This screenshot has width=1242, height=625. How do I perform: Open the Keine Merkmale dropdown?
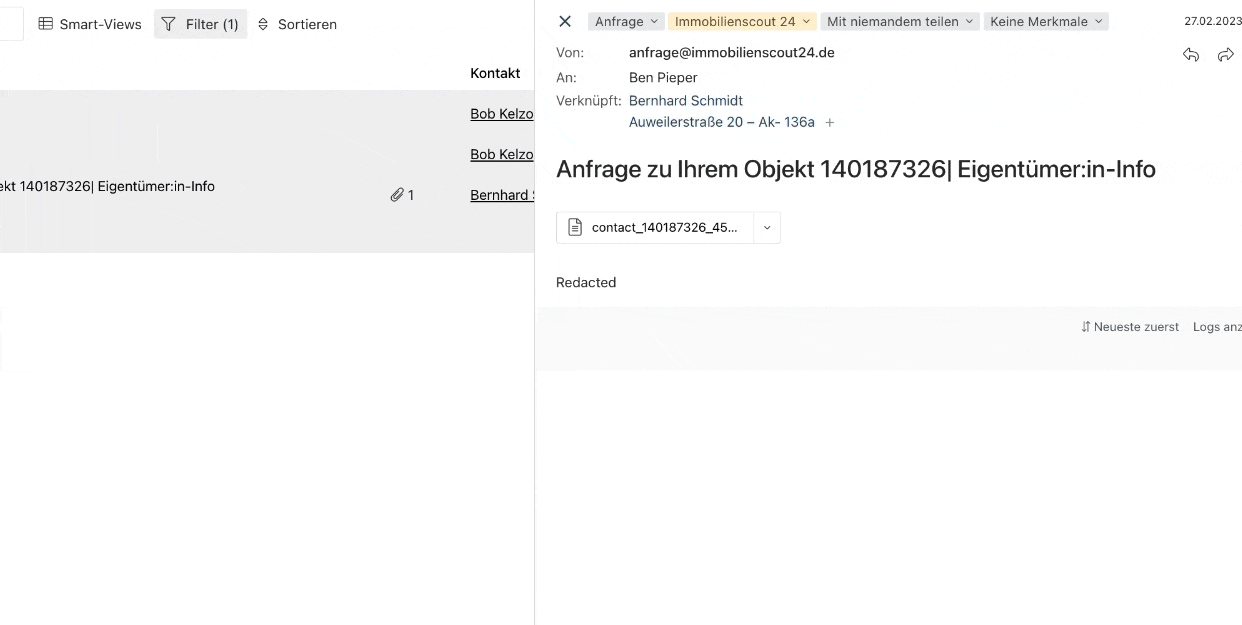(1046, 22)
